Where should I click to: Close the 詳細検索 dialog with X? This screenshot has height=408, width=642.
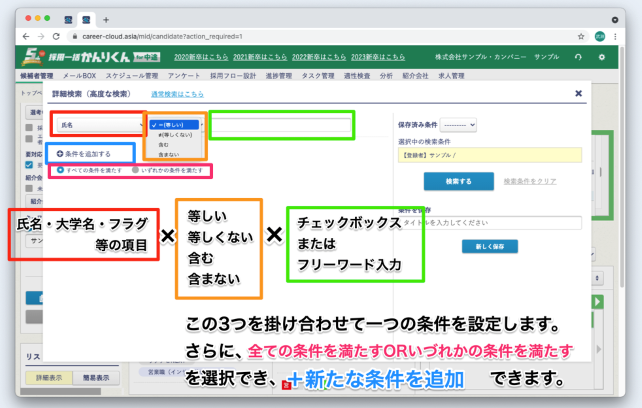579,93
